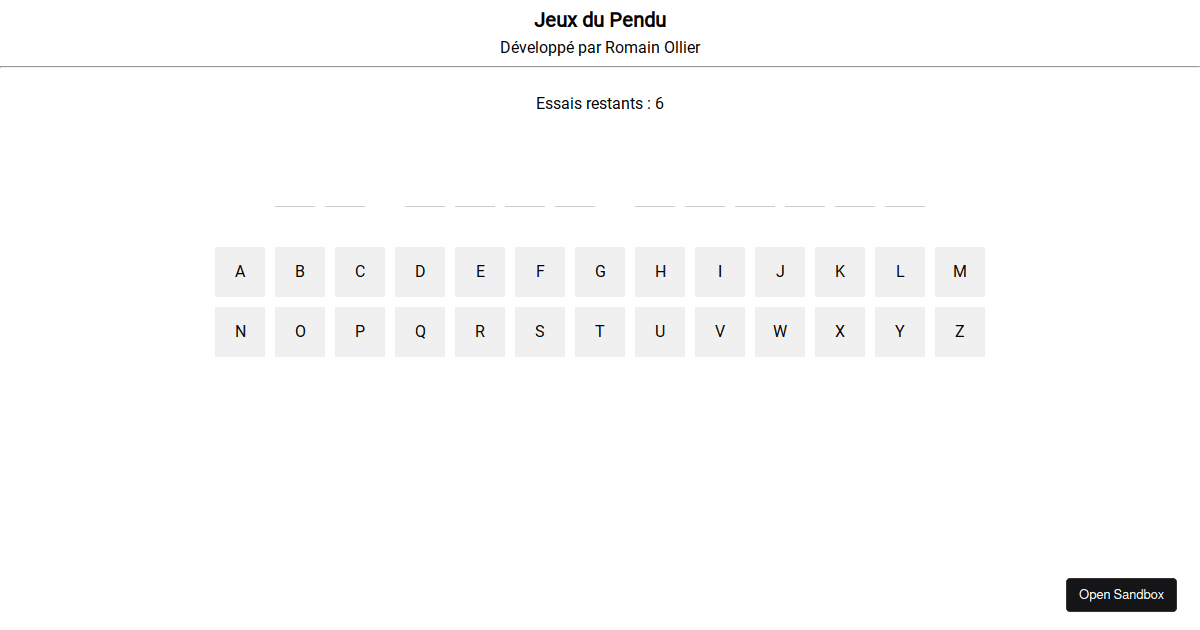Viewport: 1200px width, 630px height.
Task: Click the Essais restants counter
Action: pos(600,103)
